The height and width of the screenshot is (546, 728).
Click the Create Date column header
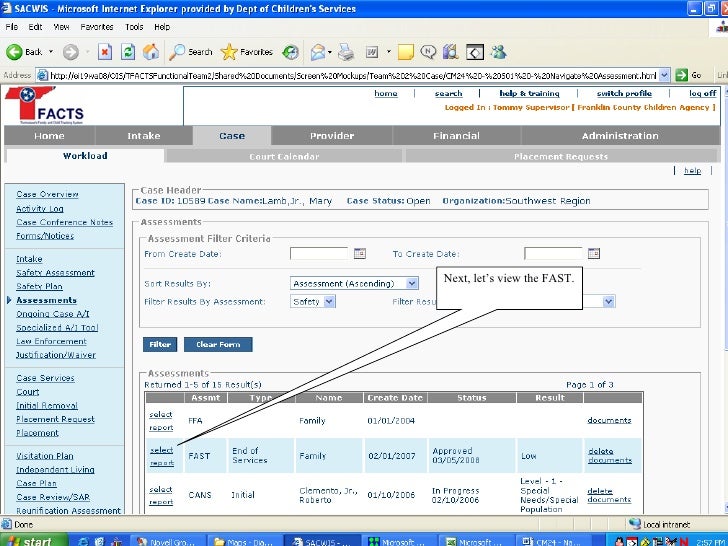pyautogui.click(x=395, y=398)
